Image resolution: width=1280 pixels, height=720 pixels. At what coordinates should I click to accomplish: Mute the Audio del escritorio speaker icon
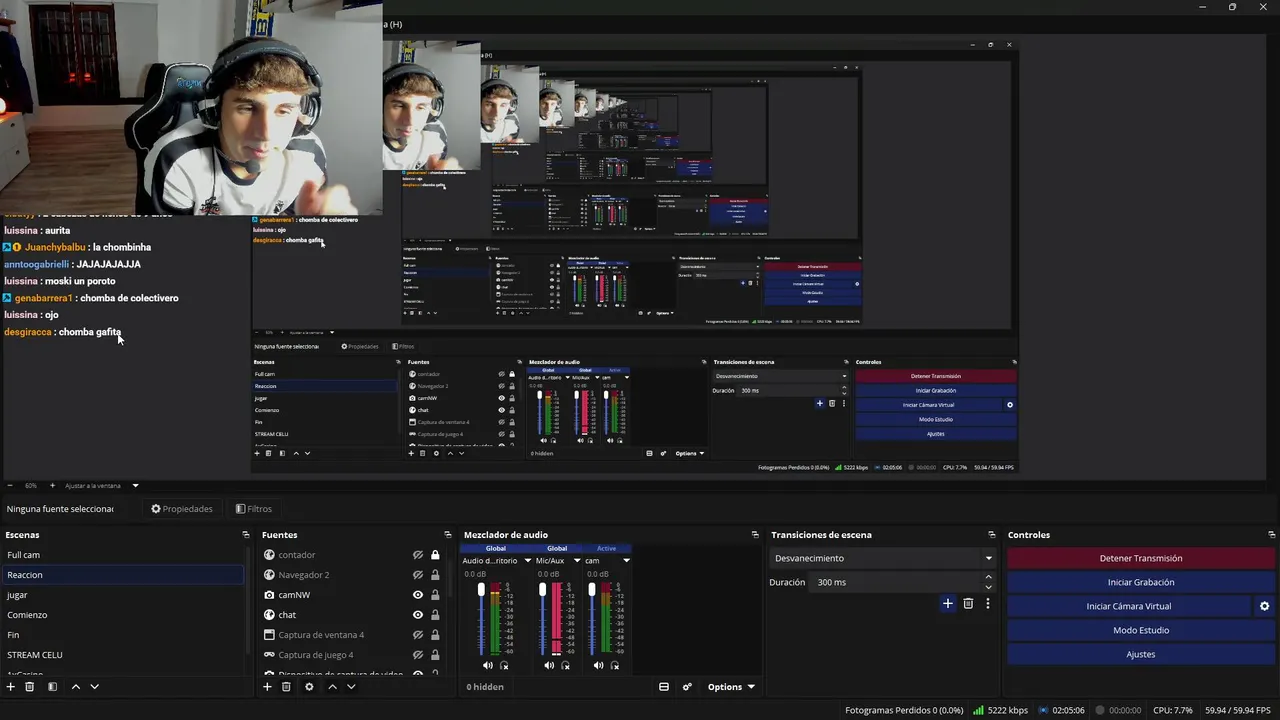(488, 665)
